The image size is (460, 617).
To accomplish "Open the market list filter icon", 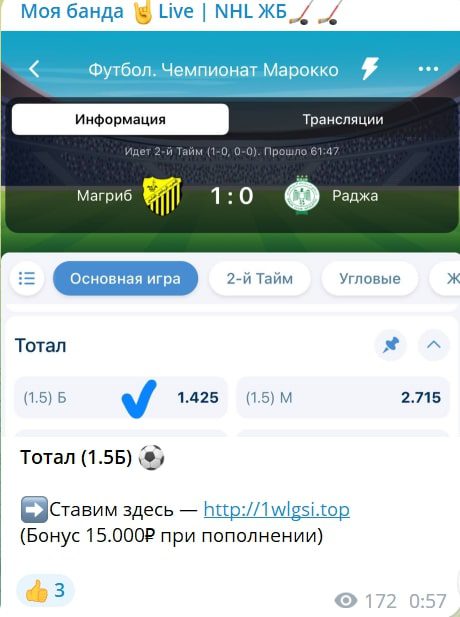I will coord(27,279).
